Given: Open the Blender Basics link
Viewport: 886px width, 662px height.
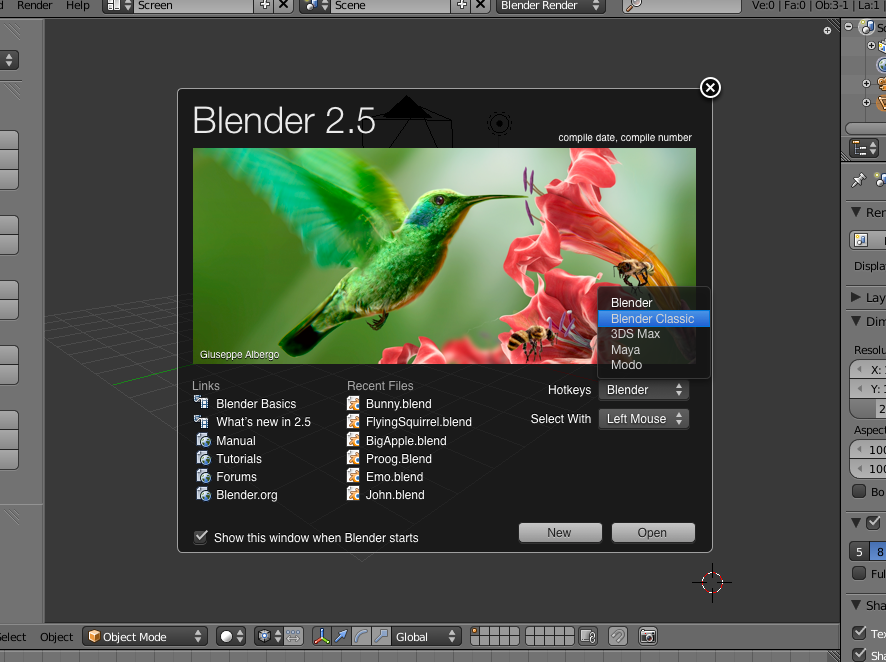Looking at the screenshot, I should (256, 404).
